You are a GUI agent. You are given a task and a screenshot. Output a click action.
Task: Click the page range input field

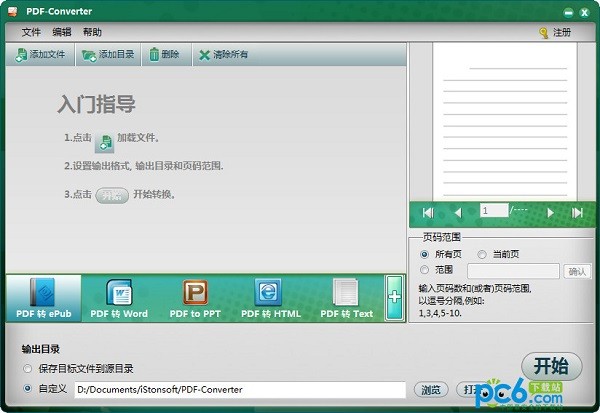pyautogui.click(x=513, y=271)
